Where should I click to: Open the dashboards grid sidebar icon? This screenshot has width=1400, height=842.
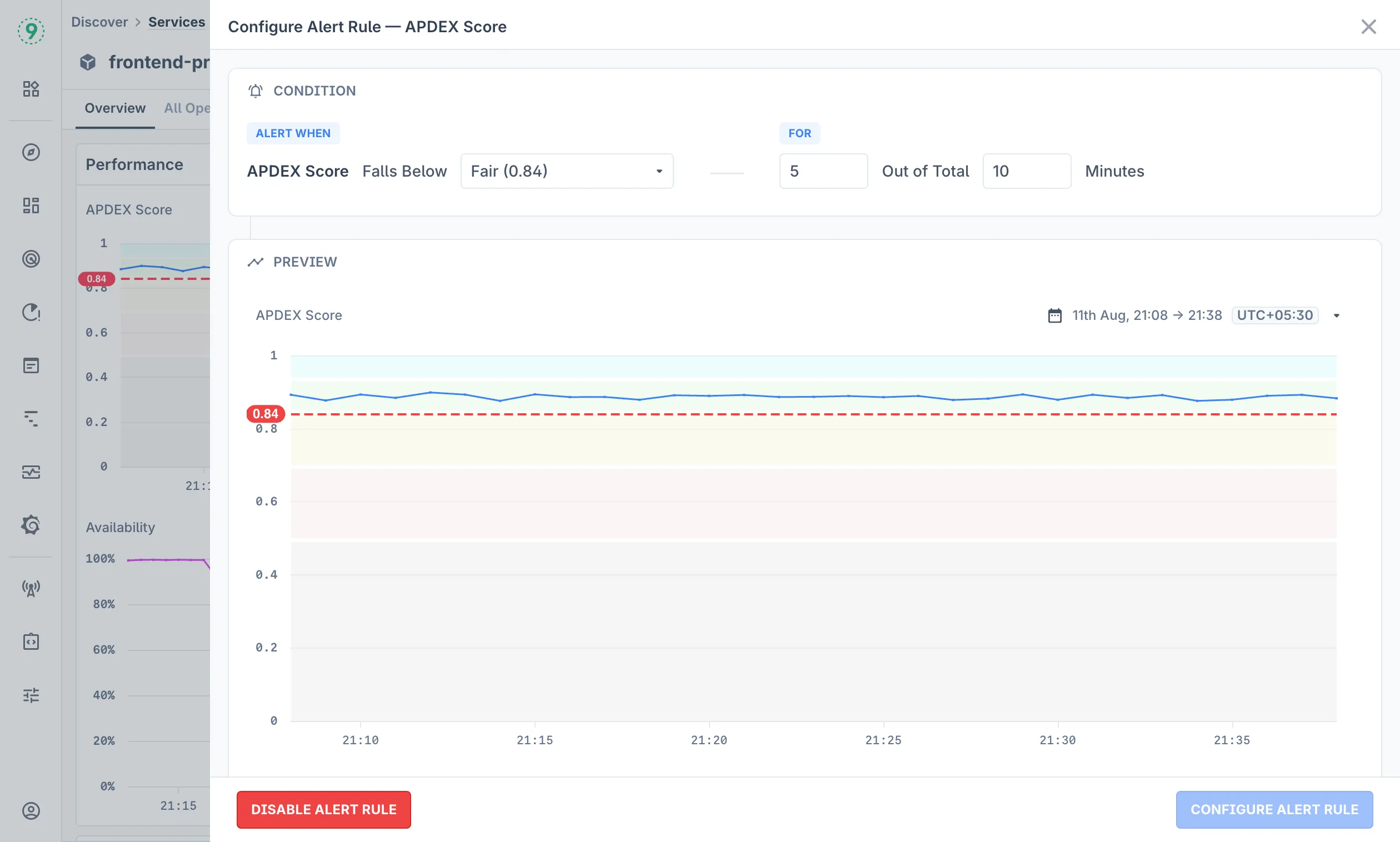[x=31, y=206]
